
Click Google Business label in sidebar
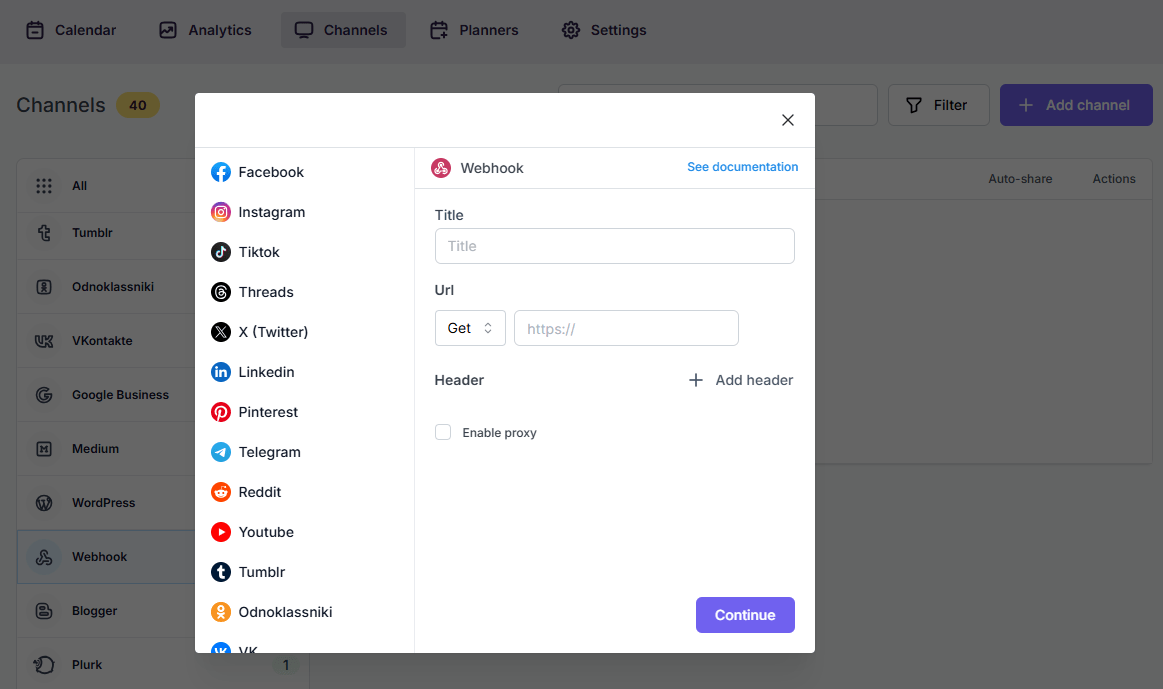tap(120, 395)
